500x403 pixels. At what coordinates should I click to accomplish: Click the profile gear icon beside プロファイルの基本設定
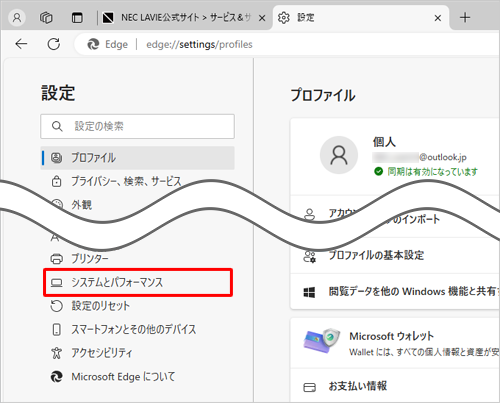coord(309,256)
